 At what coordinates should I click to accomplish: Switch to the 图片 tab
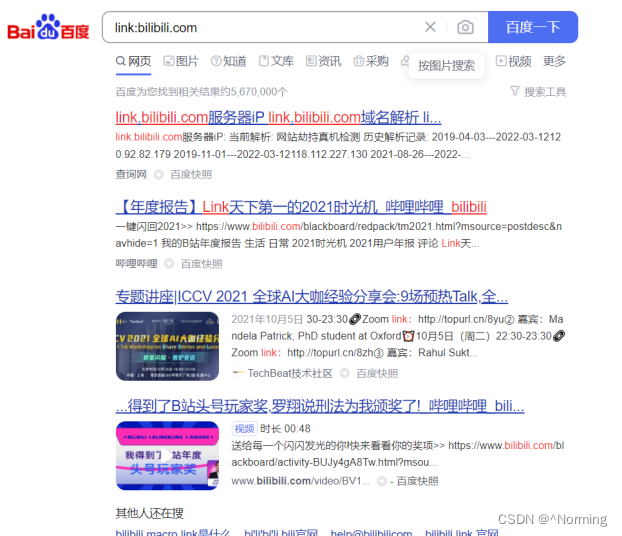point(181,61)
